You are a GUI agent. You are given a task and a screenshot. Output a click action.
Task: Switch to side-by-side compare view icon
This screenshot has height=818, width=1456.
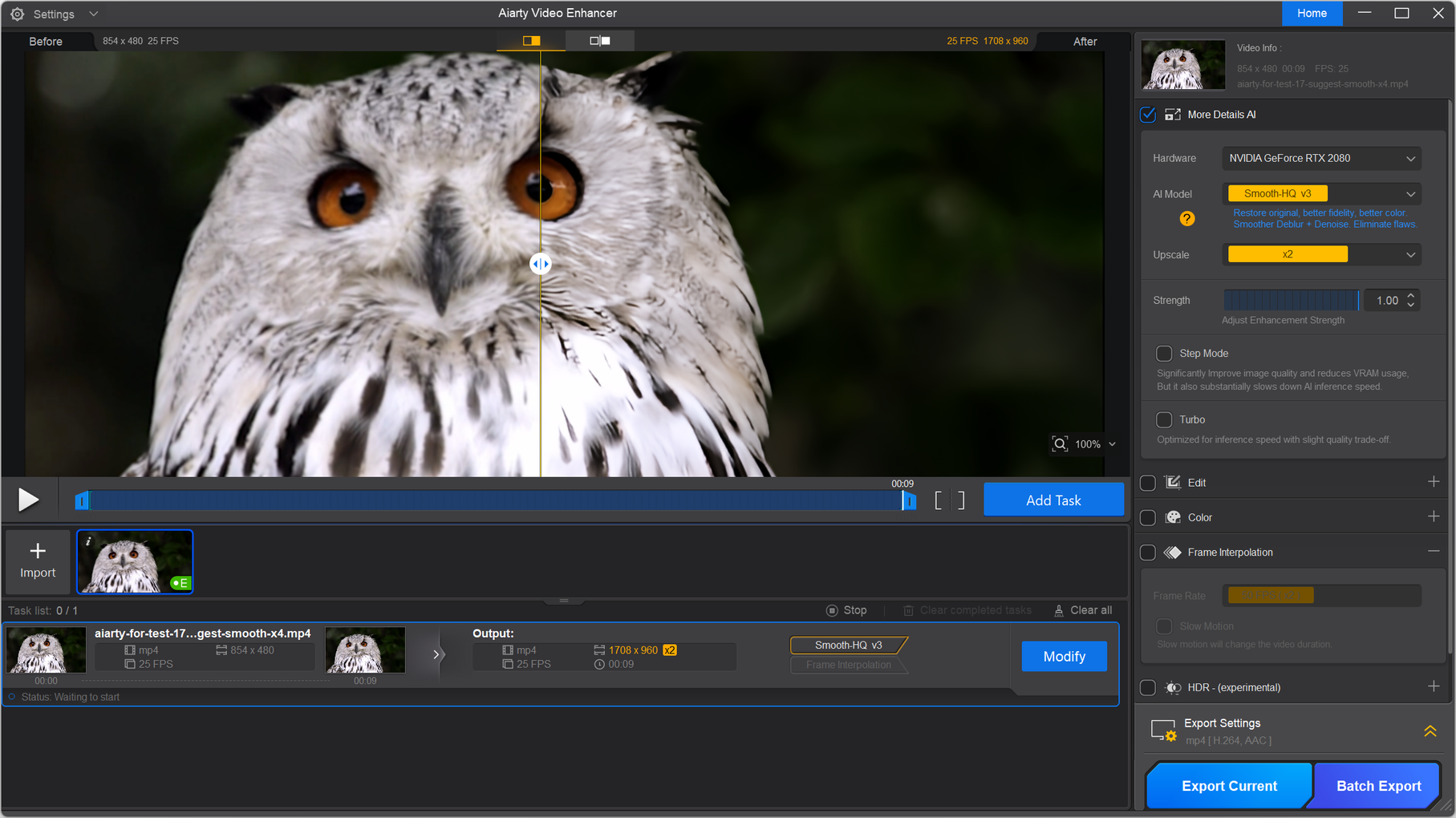click(x=599, y=41)
